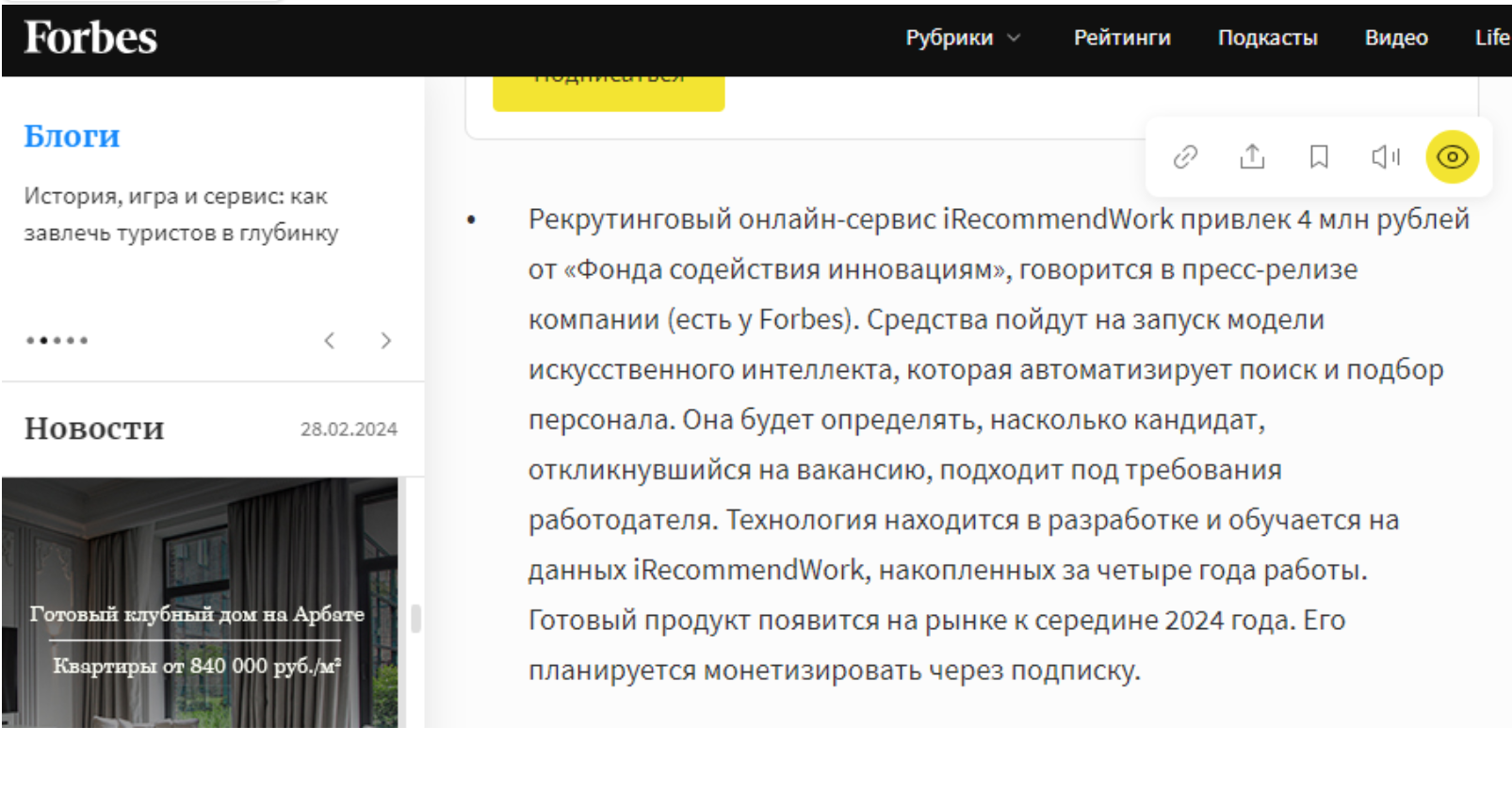Click the sidebar scrollbar handle
The height and width of the screenshot is (808, 1512).
[x=415, y=619]
